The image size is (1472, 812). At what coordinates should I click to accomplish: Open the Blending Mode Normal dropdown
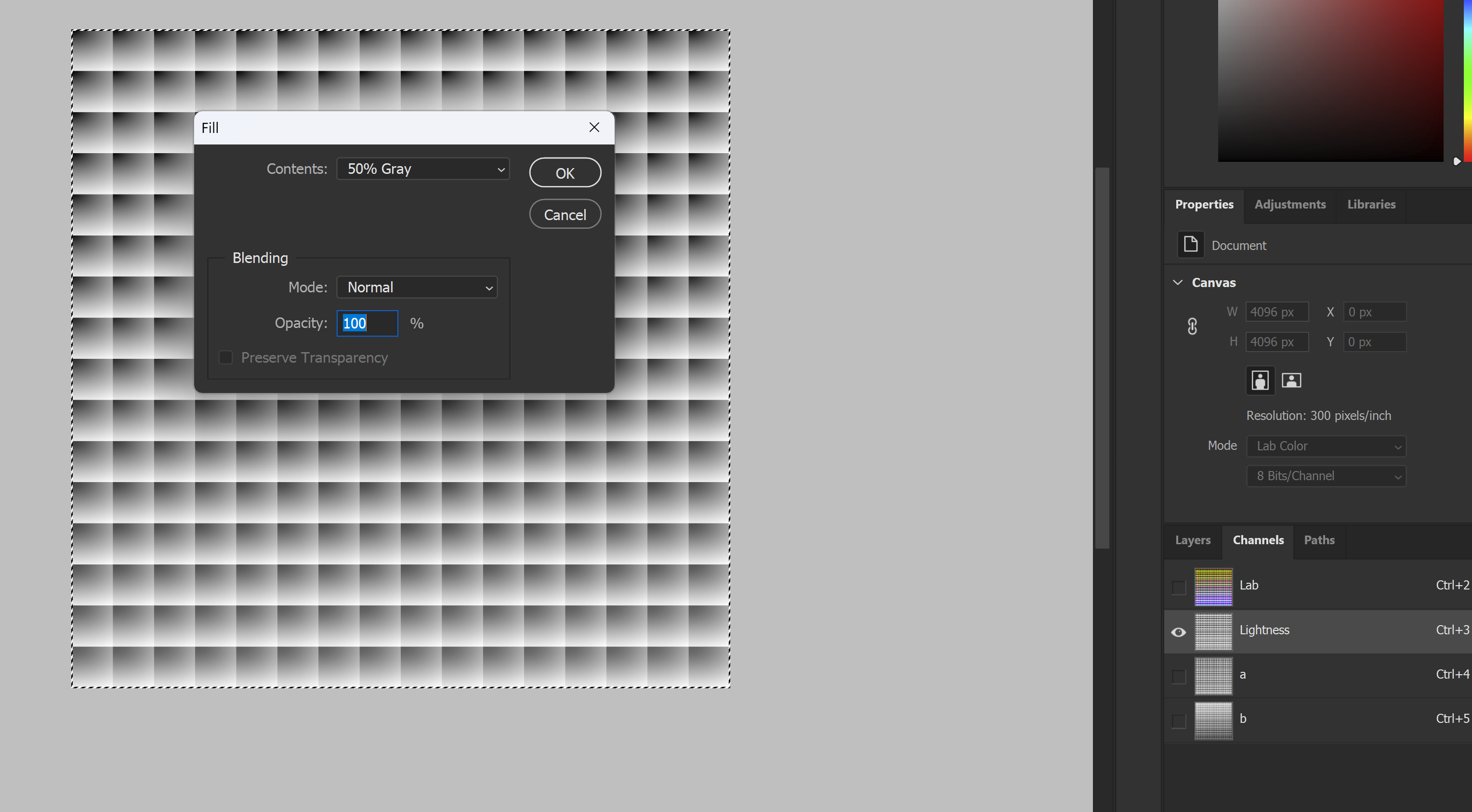417,288
